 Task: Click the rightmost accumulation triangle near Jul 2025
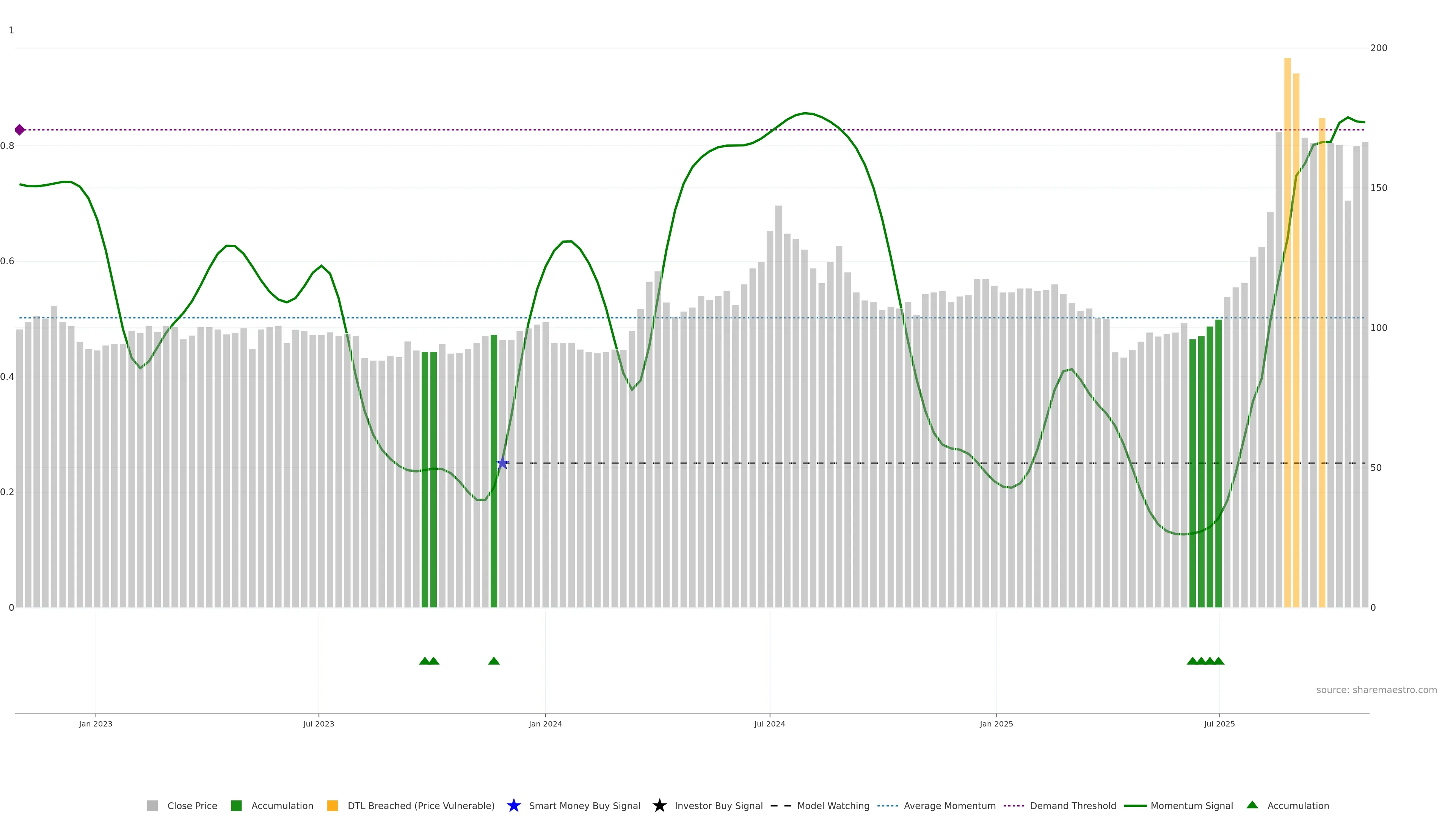pyautogui.click(x=1219, y=661)
